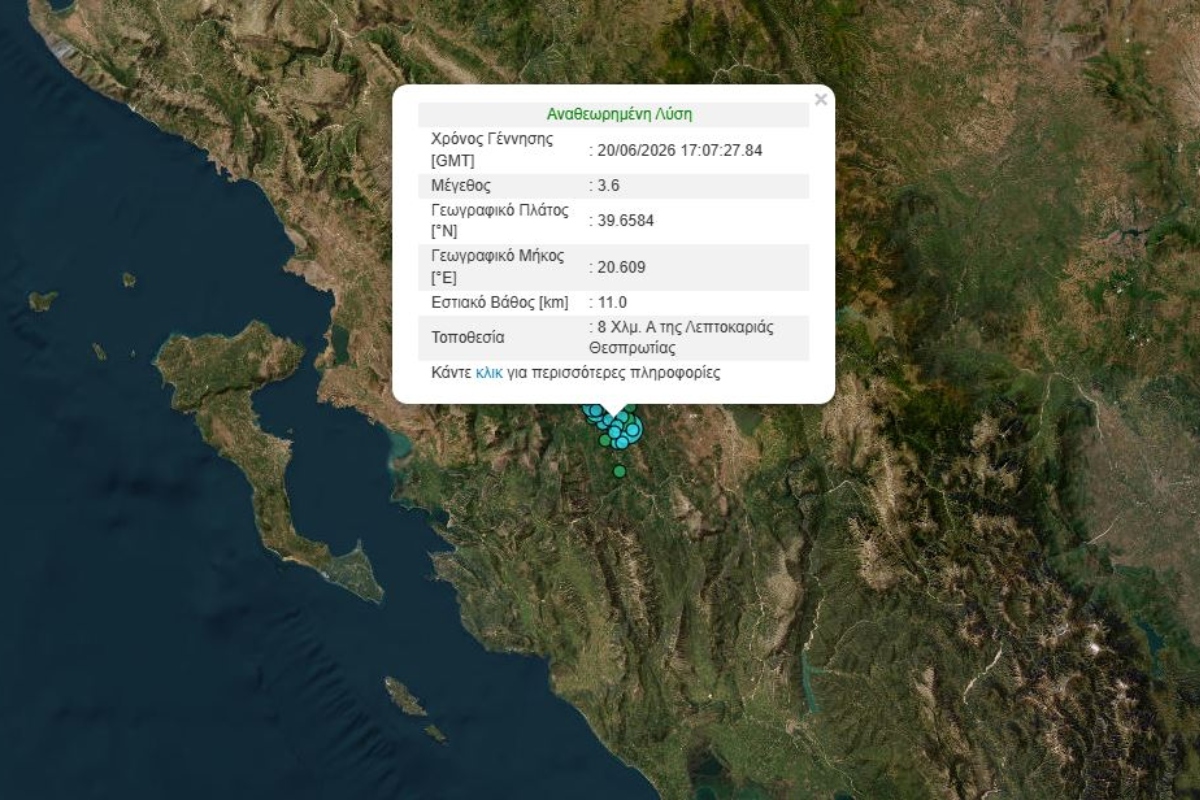Select the lone green marker south of the cluster

620,471
